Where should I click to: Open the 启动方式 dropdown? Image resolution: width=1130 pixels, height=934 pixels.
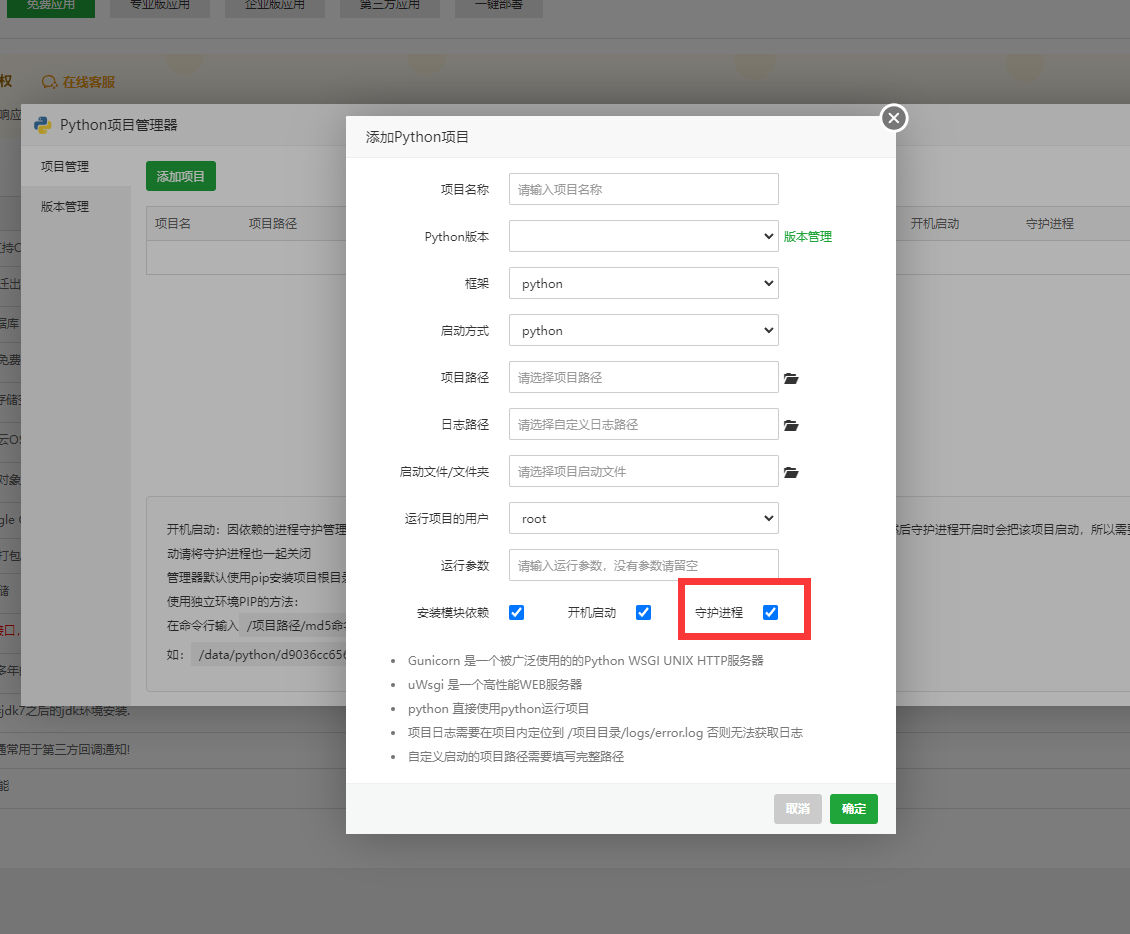click(x=643, y=330)
